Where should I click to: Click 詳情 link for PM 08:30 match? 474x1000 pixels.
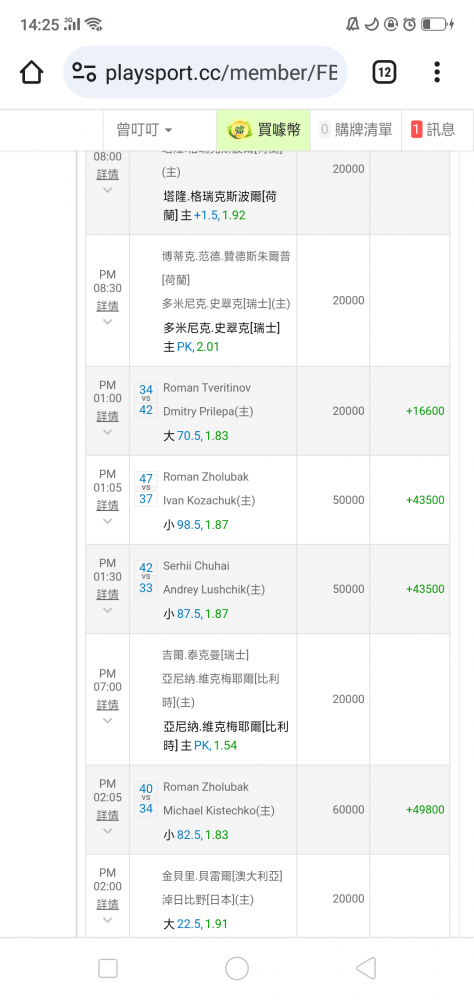point(107,306)
